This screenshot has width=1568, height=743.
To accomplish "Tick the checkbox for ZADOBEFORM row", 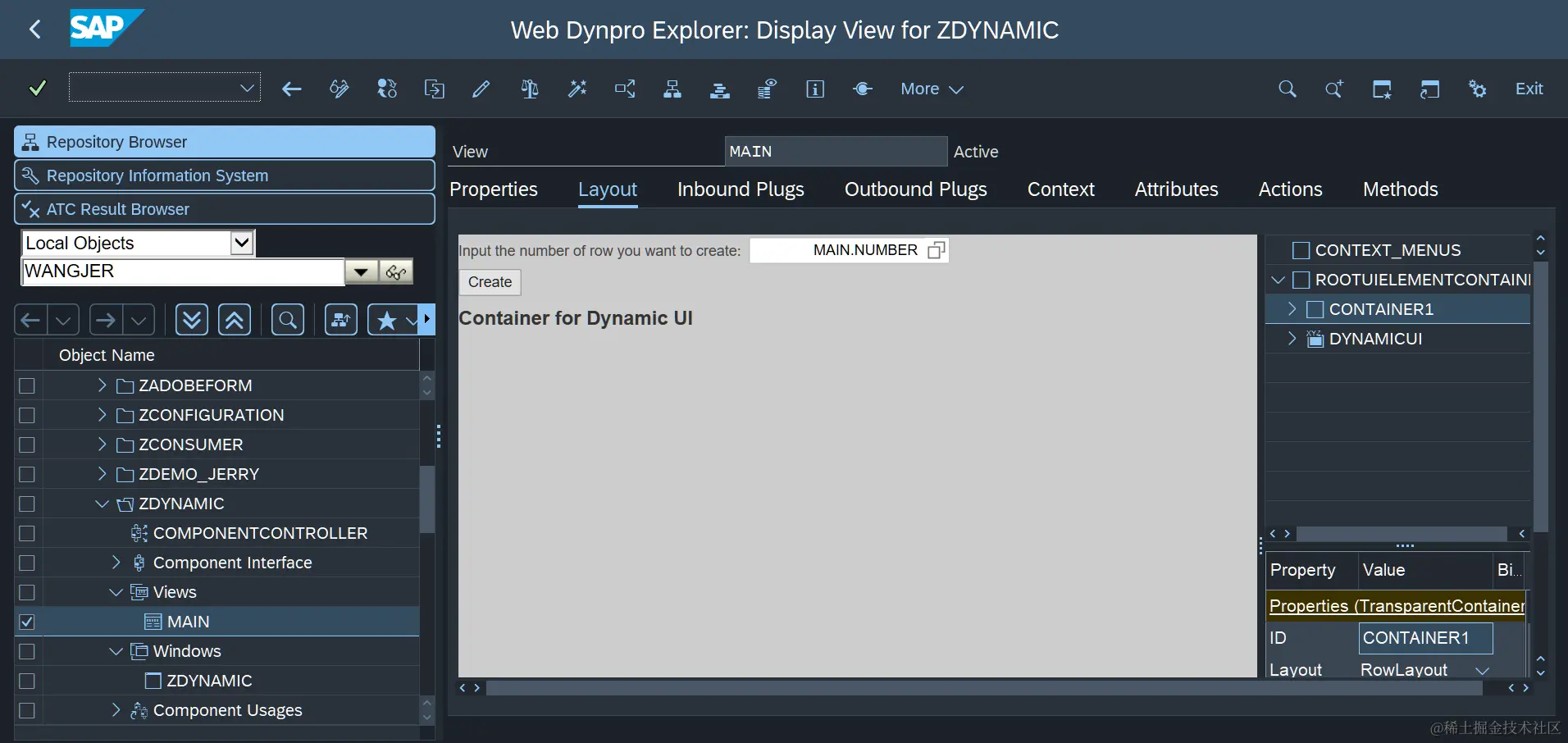I will [27, 385].
